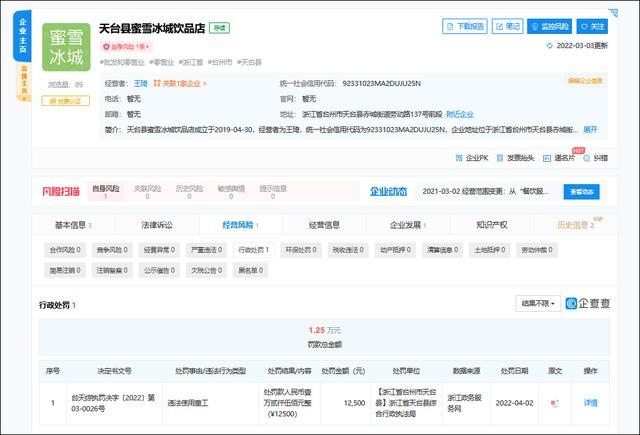Viewport: 640px width, 435px height.
Task: Expand the company introduction with 展开
Action: tap(590, 129)
